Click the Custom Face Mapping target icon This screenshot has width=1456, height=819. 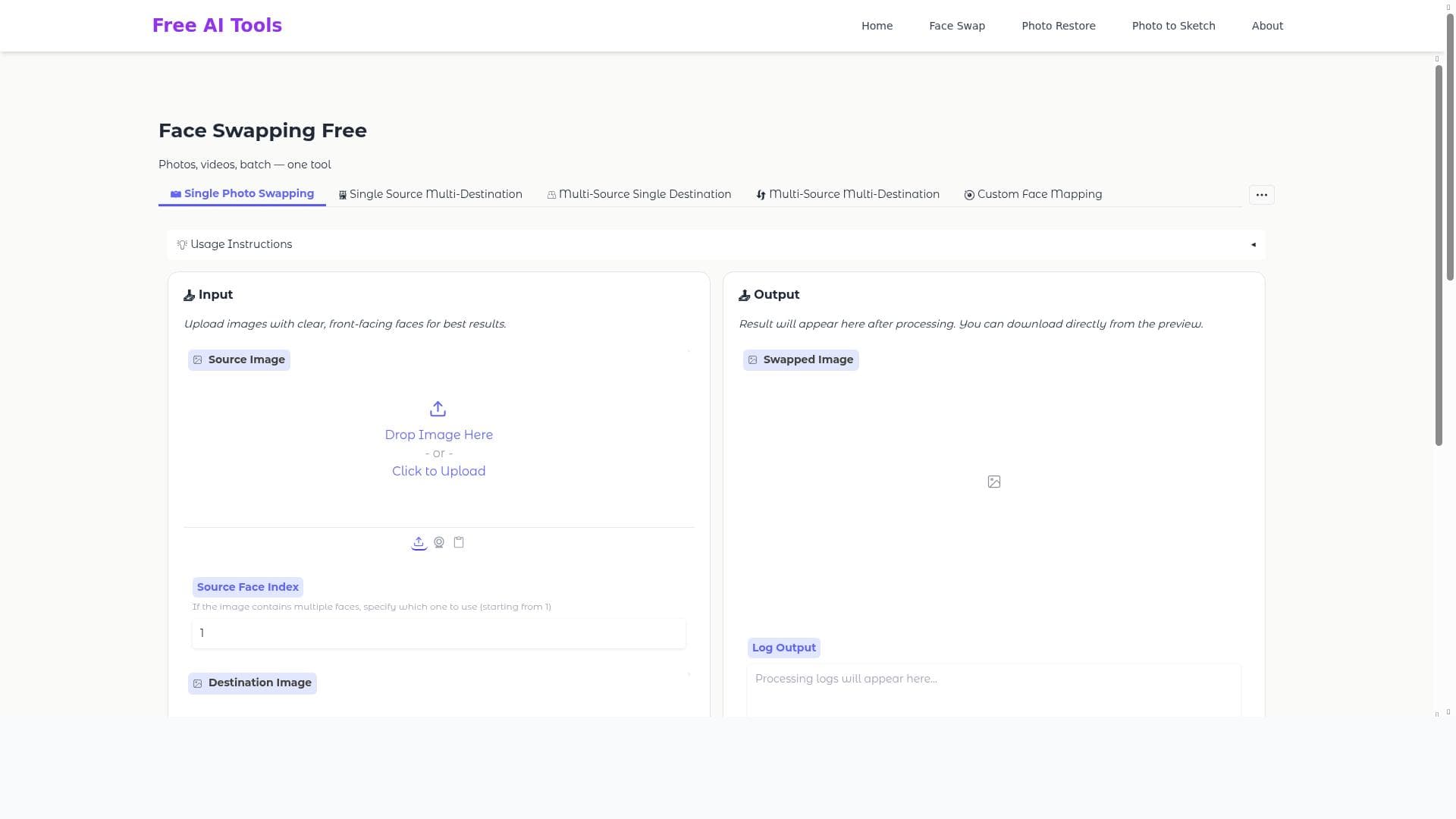pos(969,195)
